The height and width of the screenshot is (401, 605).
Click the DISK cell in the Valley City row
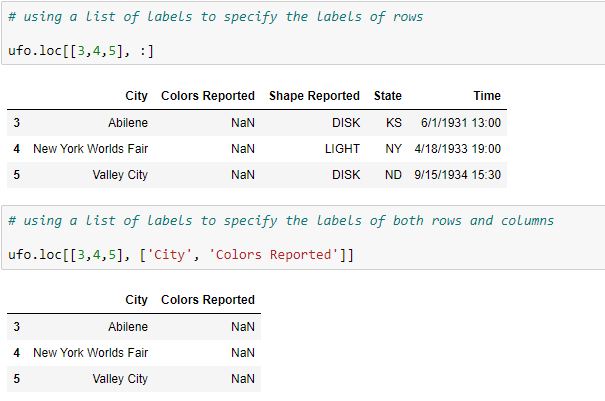[x=346, y=175]
